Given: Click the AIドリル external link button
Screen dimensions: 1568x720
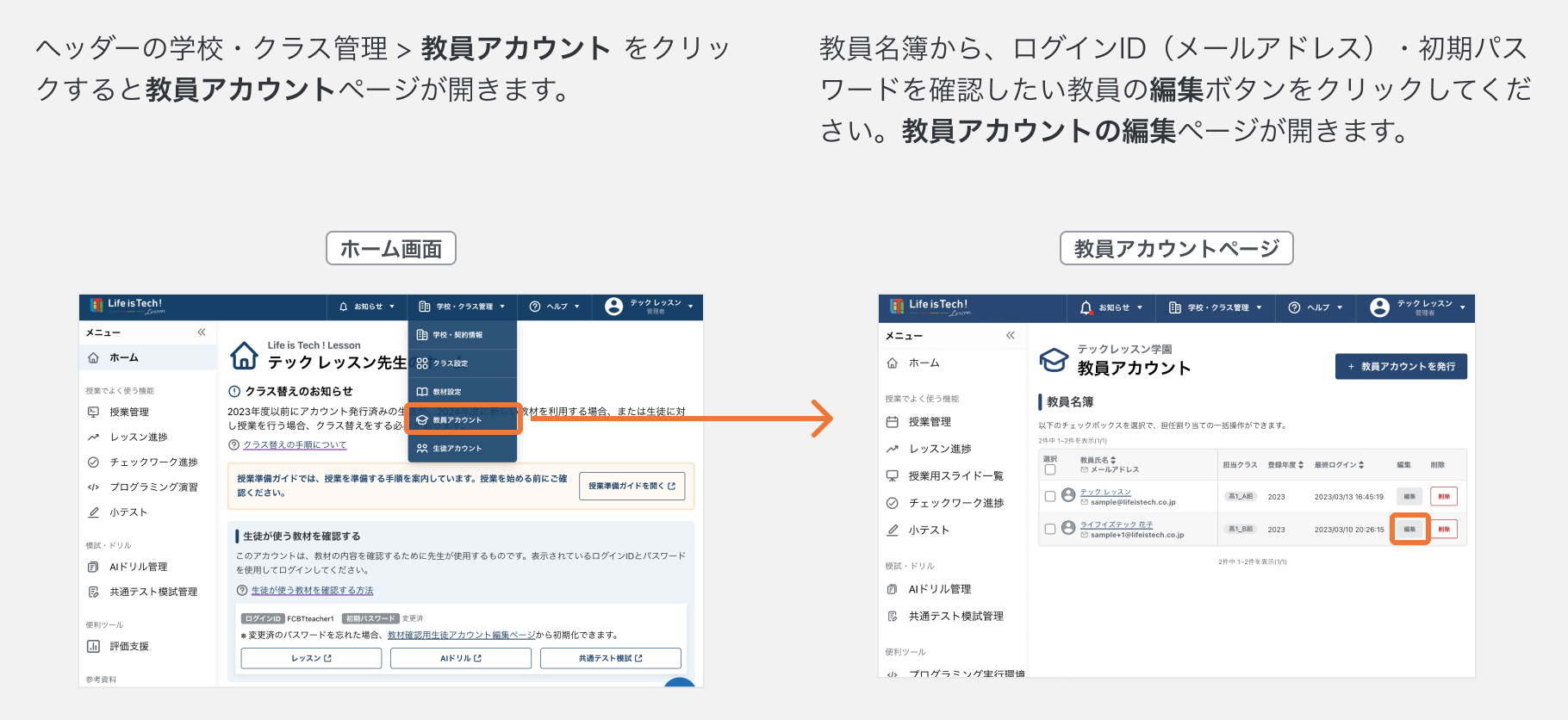Looking at the screenshot, I should click(x=461, y=658).
